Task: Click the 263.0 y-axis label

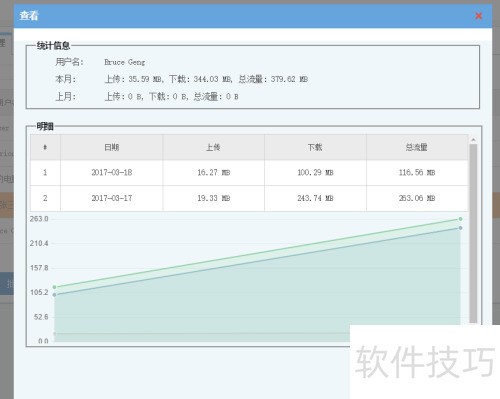Action: 39,219
